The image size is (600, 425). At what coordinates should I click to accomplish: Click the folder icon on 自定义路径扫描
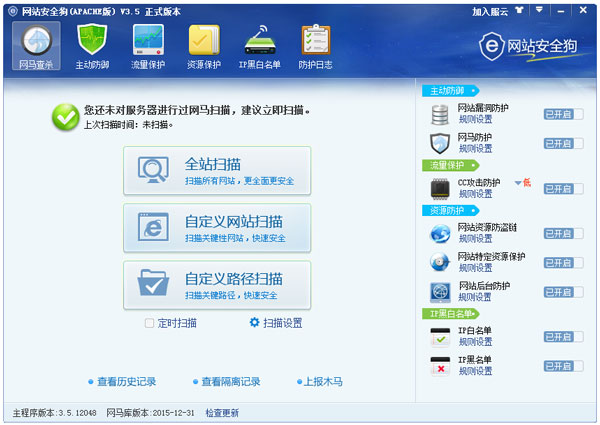click(153, 283)
